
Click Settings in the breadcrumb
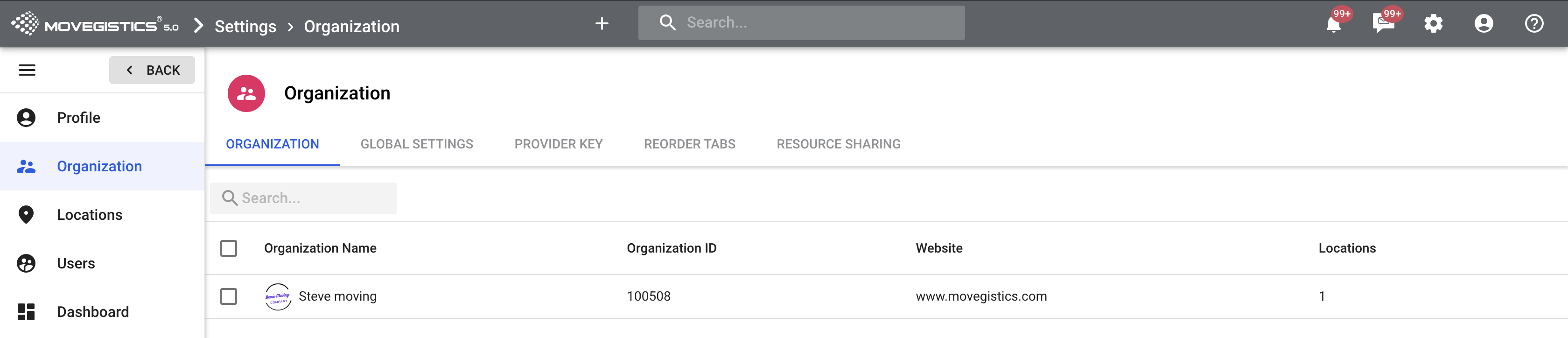245,27
